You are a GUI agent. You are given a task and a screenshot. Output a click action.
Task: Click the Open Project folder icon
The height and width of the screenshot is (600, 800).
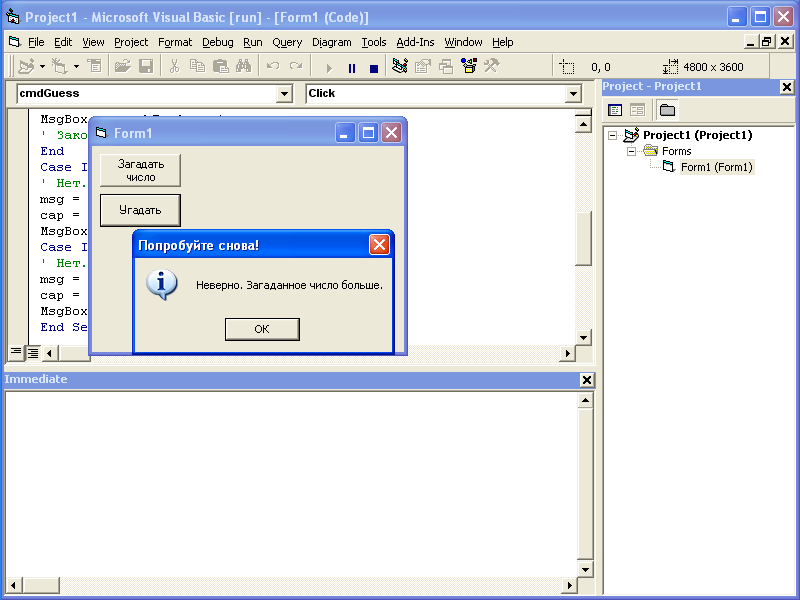(x=122, y=66)
